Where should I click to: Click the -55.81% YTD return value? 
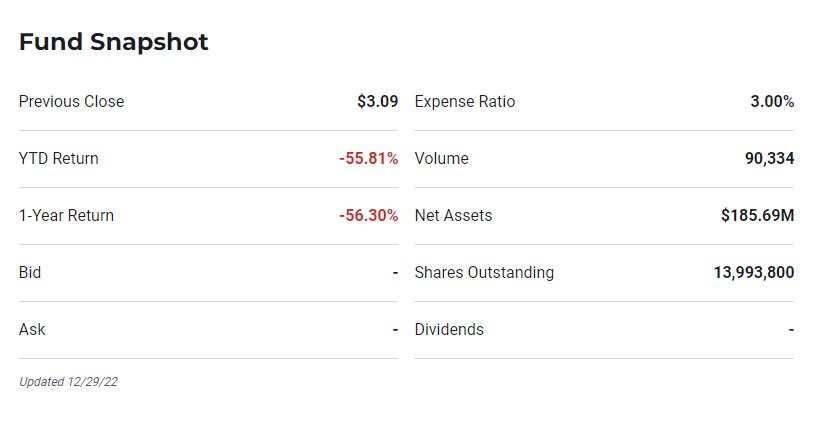(x=369, y=158)
